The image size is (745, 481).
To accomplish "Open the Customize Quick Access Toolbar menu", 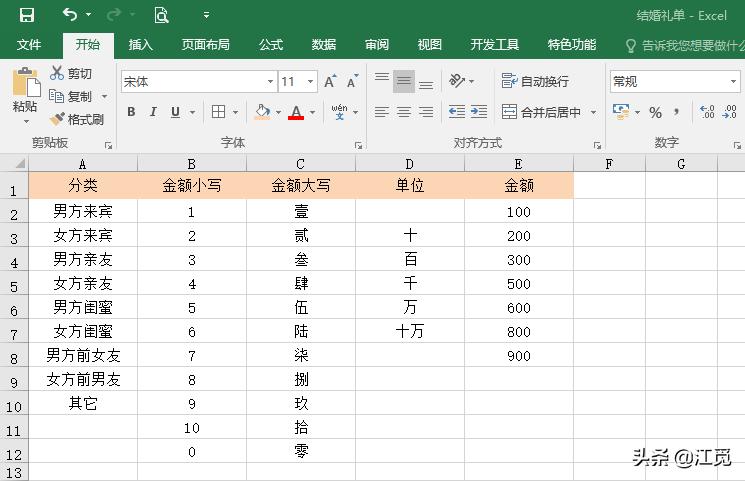I will click(x=206, y=15).
